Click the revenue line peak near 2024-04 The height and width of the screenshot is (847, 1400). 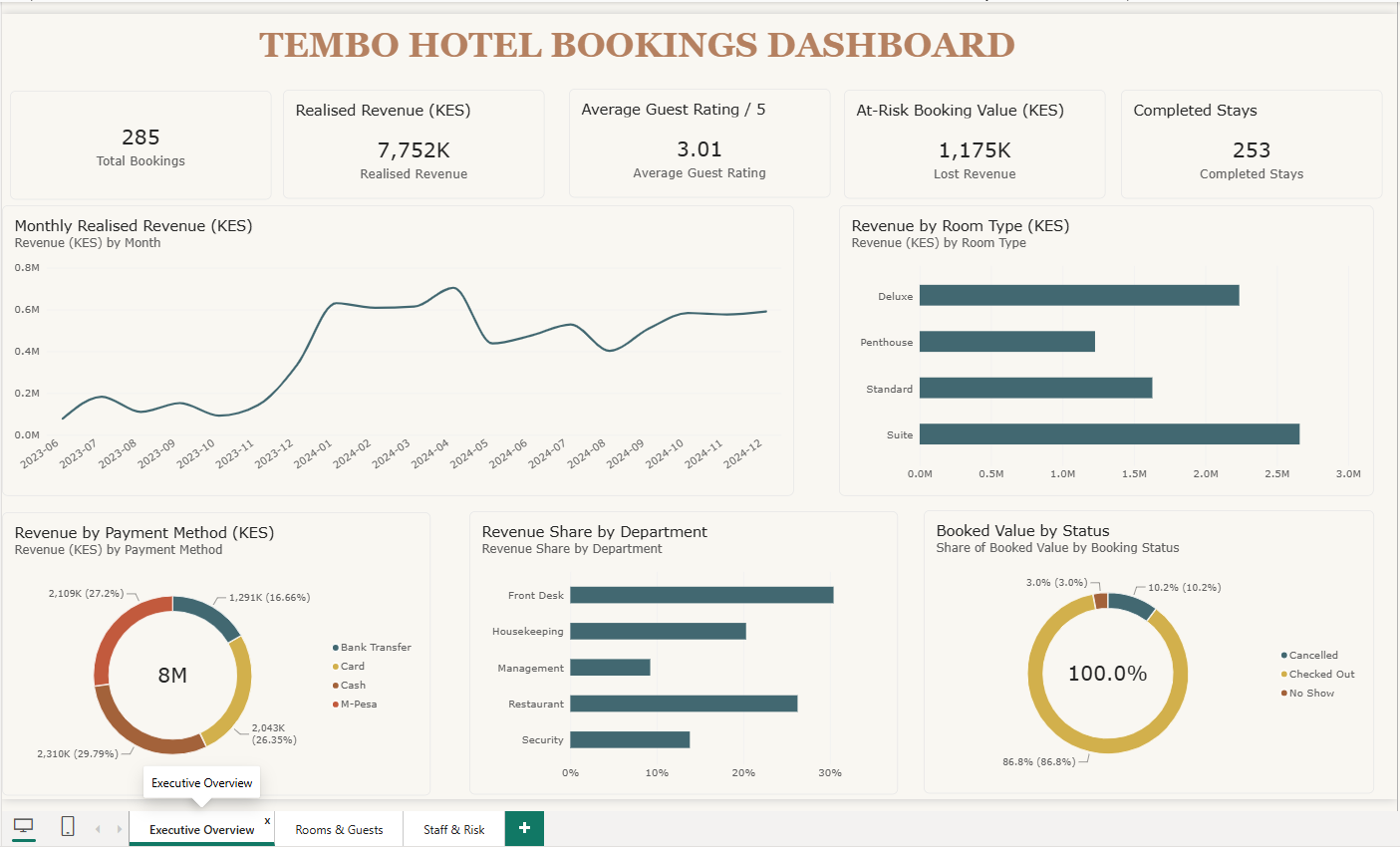[454, 288]
